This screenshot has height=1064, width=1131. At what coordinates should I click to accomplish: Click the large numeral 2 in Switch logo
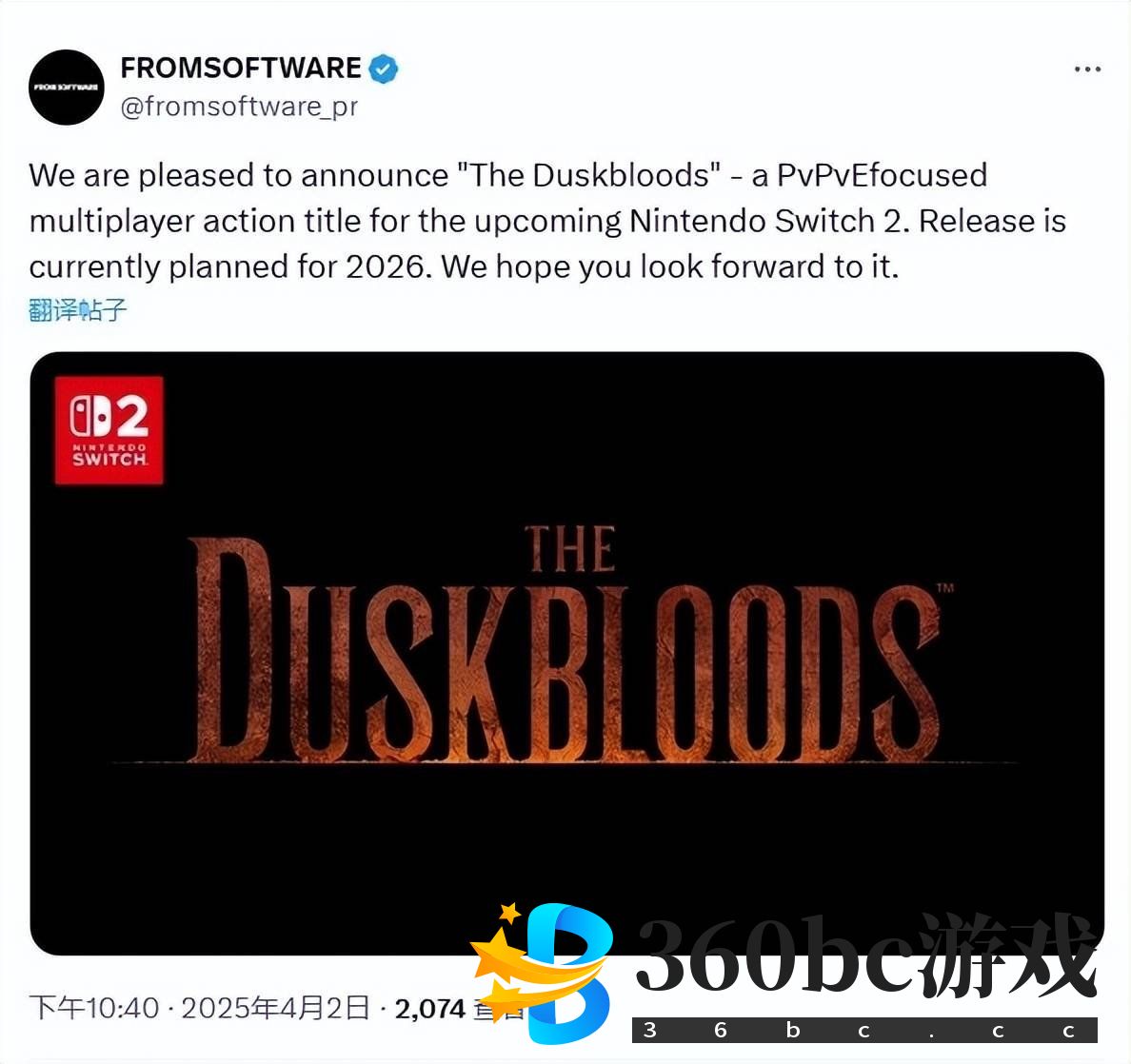(x=132, y=416)
